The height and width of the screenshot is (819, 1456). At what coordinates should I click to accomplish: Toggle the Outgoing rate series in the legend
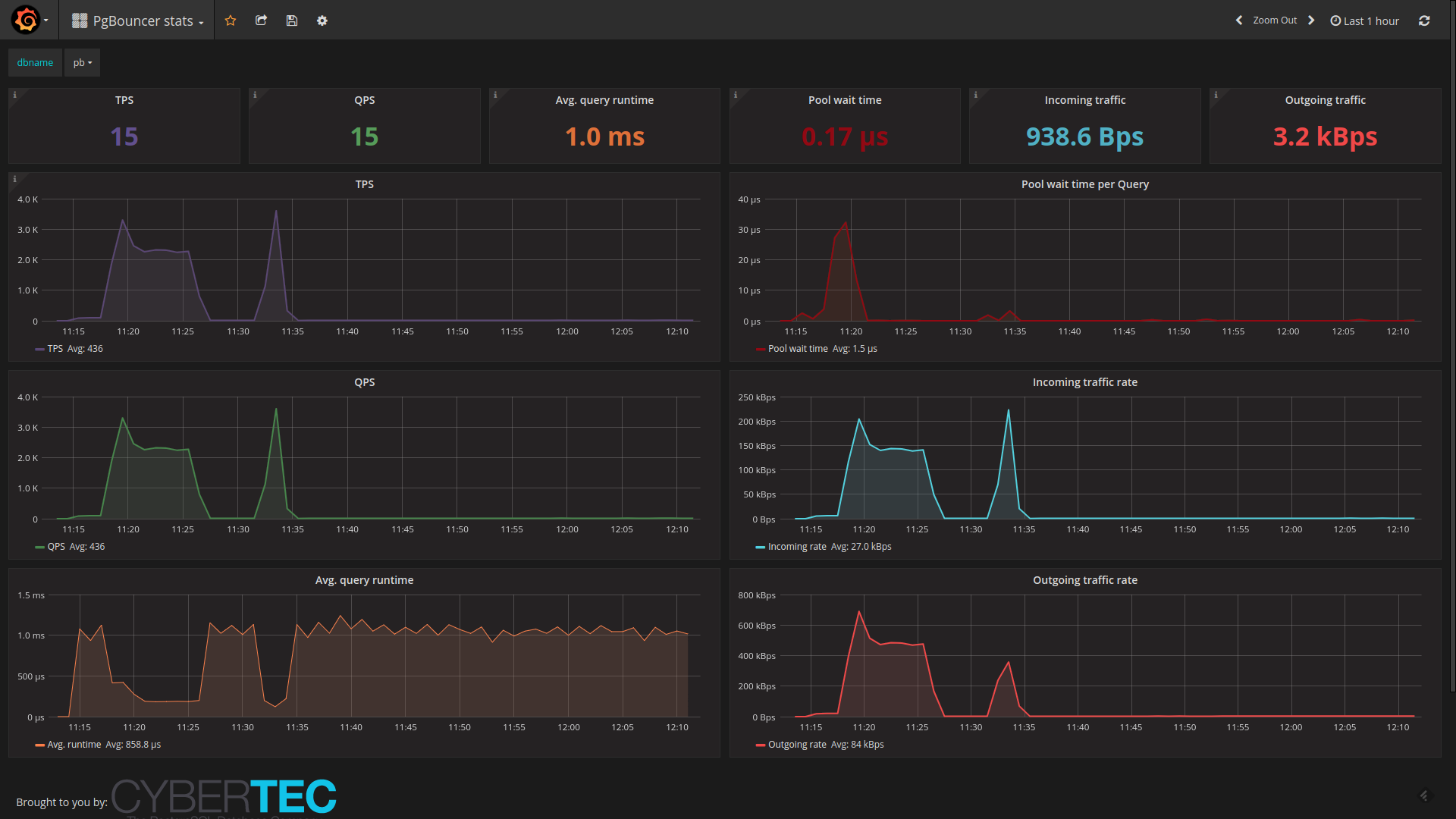click(x=797, y=745)
